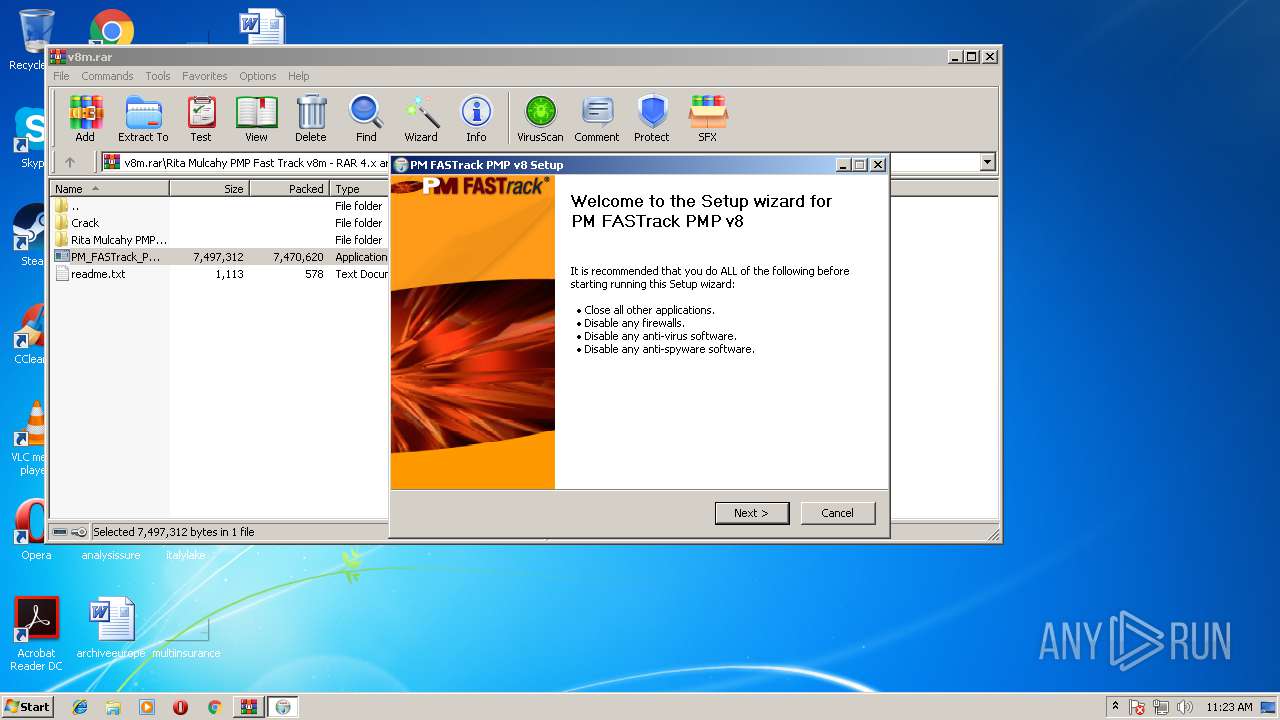This screenshot has height=720, width=1280.
Task: Click the SFX toolbar icon
Action: pos(707,119)
